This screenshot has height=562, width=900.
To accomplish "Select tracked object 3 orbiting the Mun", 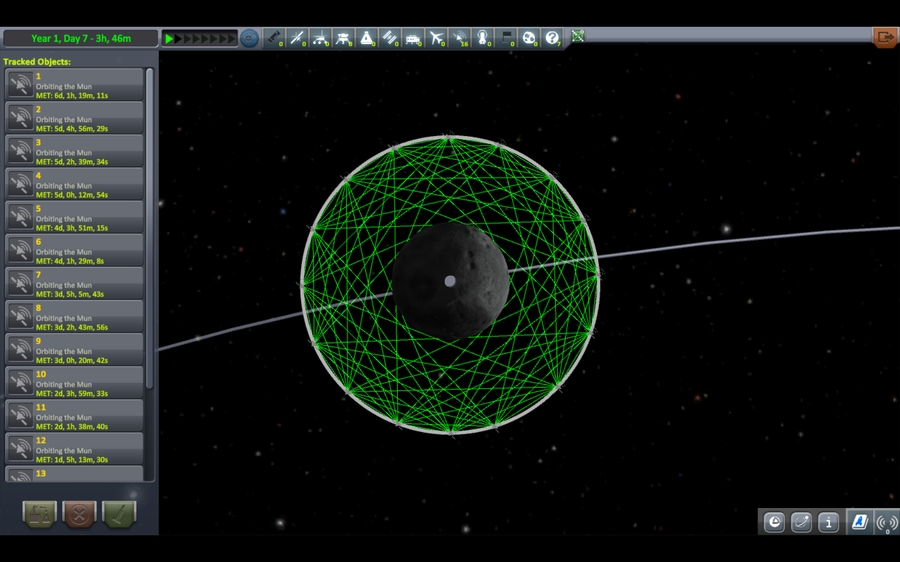I will (x=74, y=151).
